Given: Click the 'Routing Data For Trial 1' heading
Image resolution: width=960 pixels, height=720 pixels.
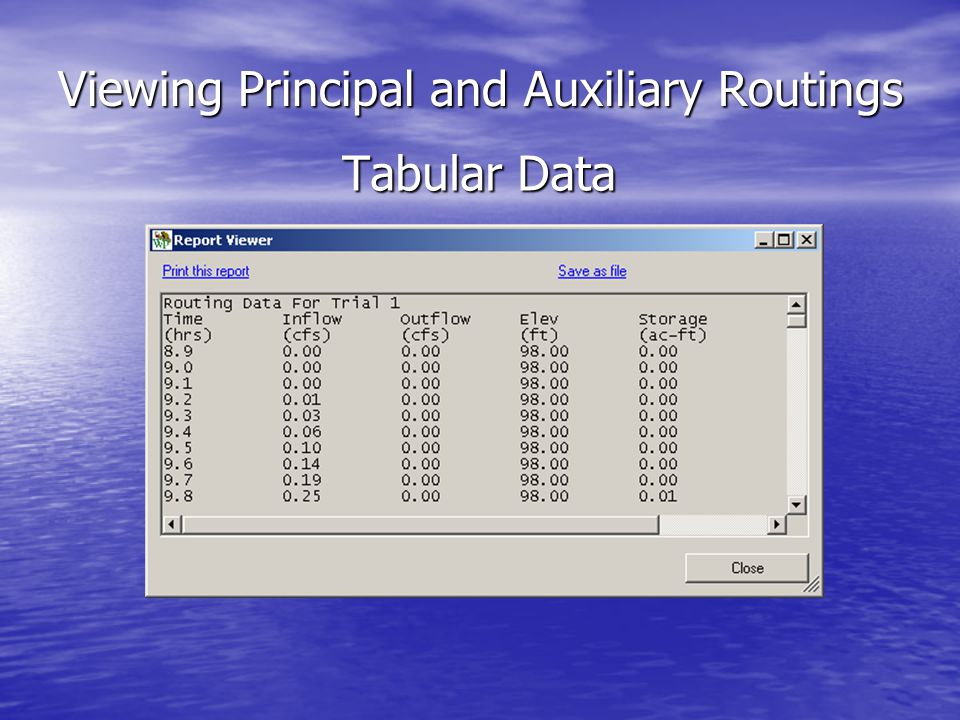Looking at the screenshot, I should (x=282, y=303).
